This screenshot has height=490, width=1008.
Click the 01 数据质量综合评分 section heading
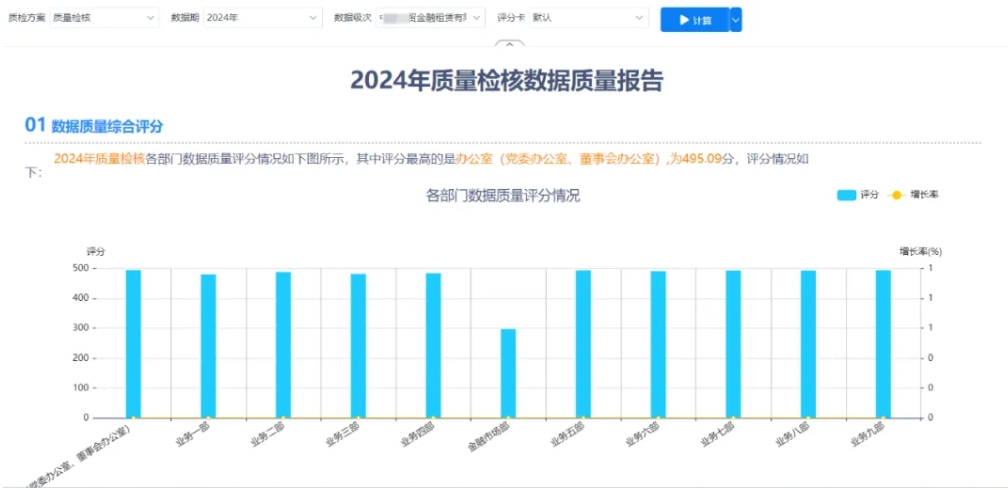tap(94, 126)
